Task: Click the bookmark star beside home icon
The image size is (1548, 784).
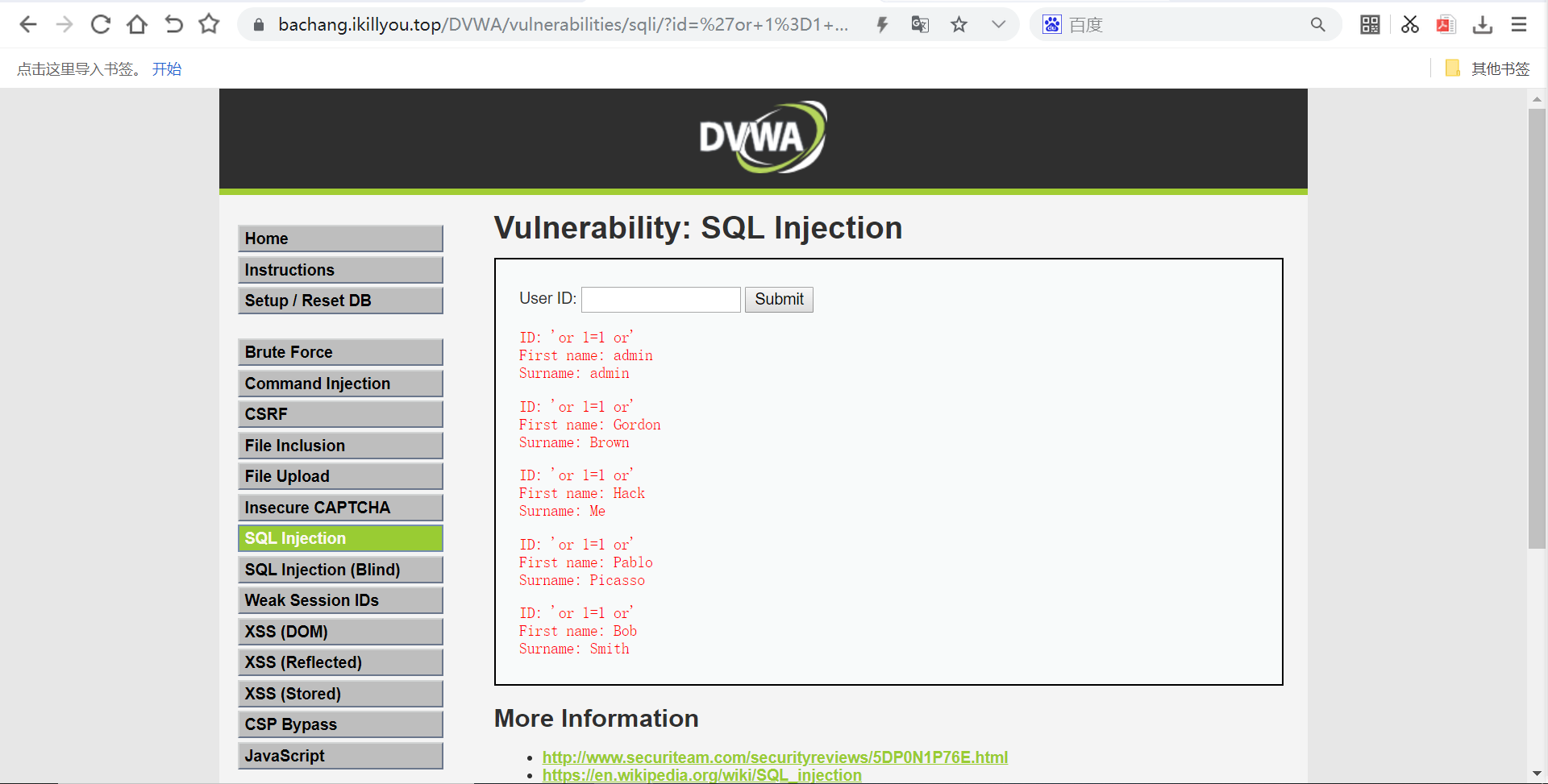Action: (209, 24)
